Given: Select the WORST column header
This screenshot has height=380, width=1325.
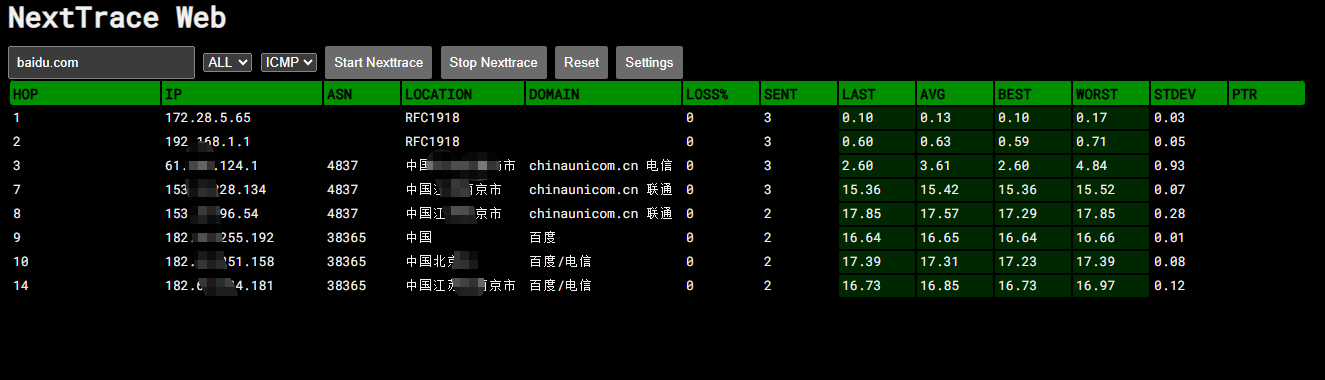Looking at the screenshot, I should pyautogui.click(x=1110, y=94).
